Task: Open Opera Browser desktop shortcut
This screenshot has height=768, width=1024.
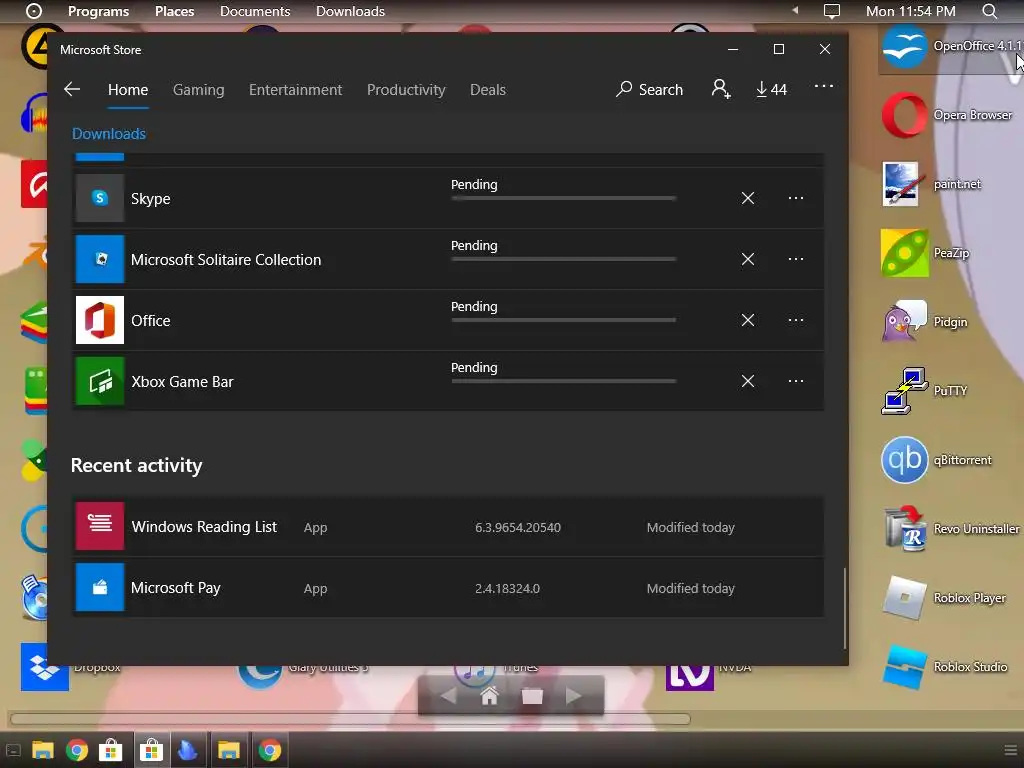Action: click(x=947, y=115)
